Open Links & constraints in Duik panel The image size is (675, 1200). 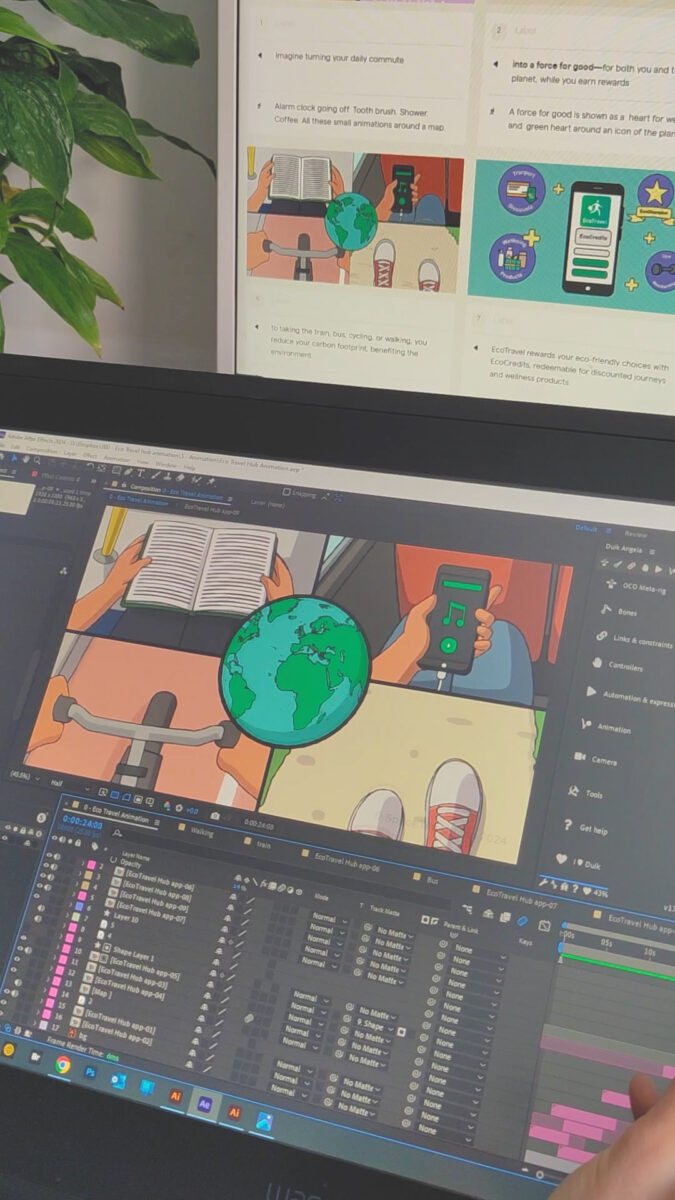pos(633,640)
